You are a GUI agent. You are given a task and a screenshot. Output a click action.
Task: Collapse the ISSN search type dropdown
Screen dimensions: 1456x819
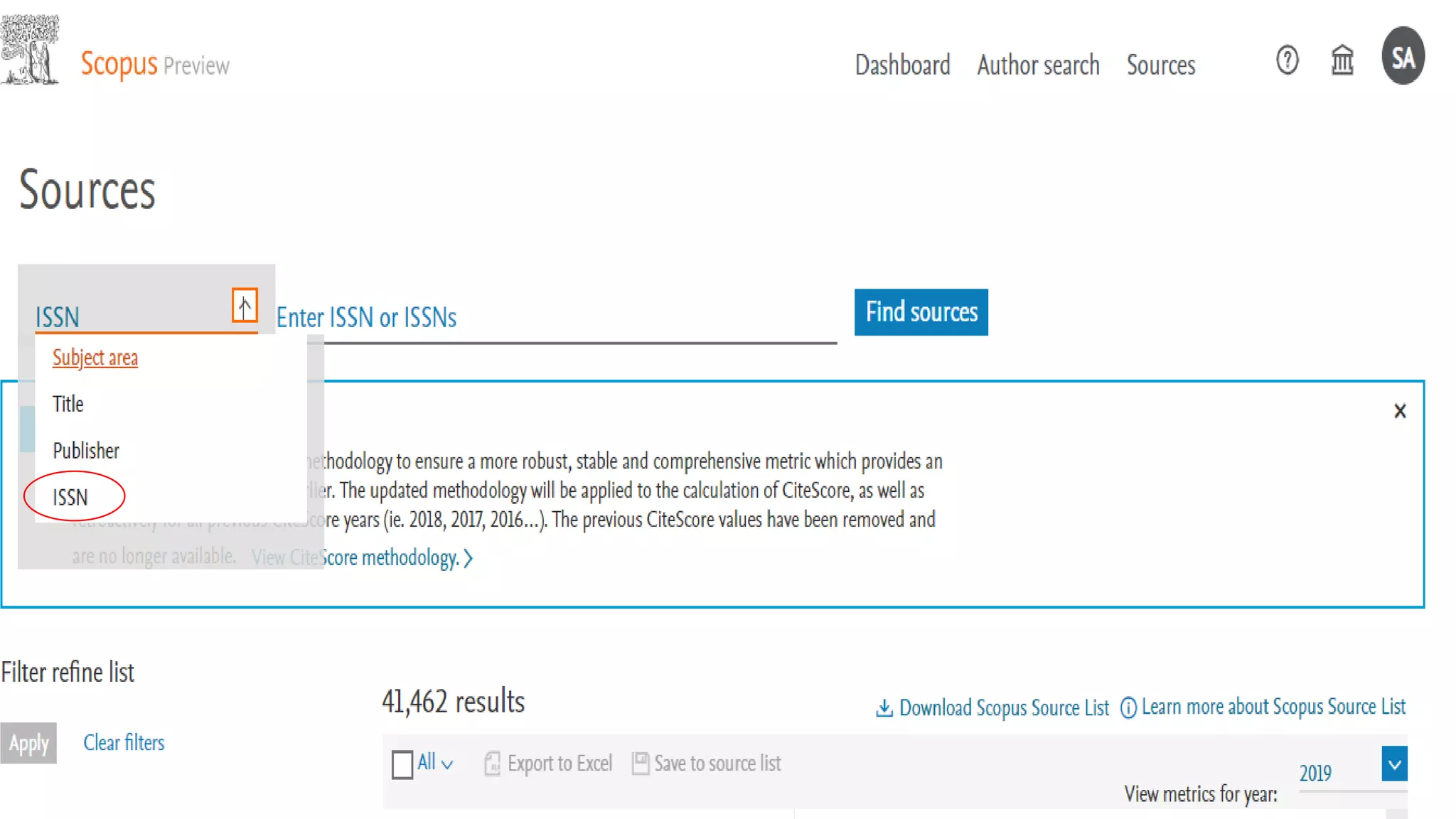pos(245,306)
